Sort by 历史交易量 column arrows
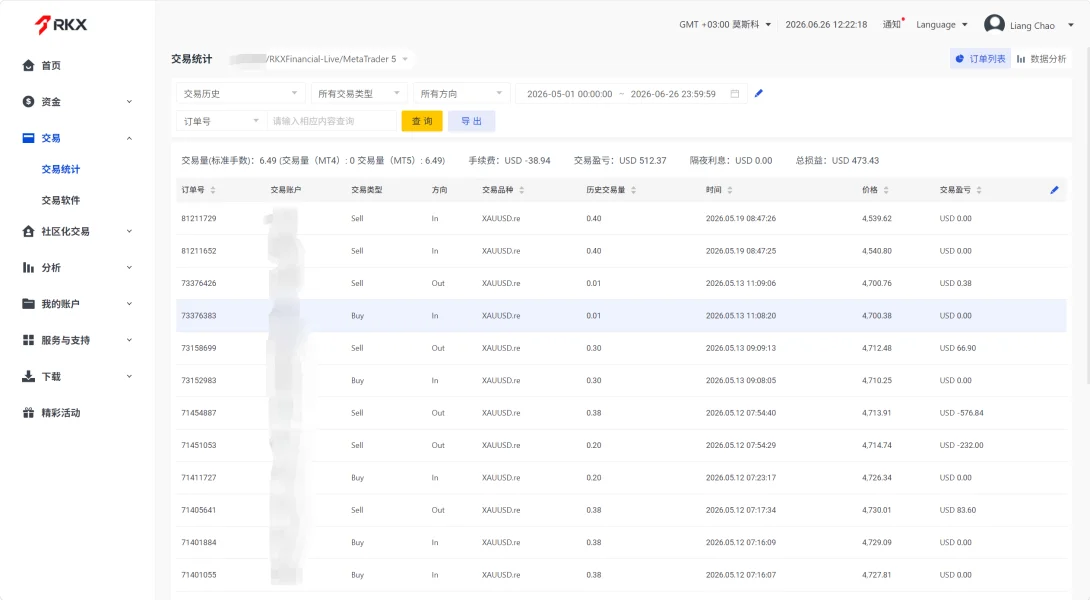Screen dimensions: 1090x600 pos(633,190)
